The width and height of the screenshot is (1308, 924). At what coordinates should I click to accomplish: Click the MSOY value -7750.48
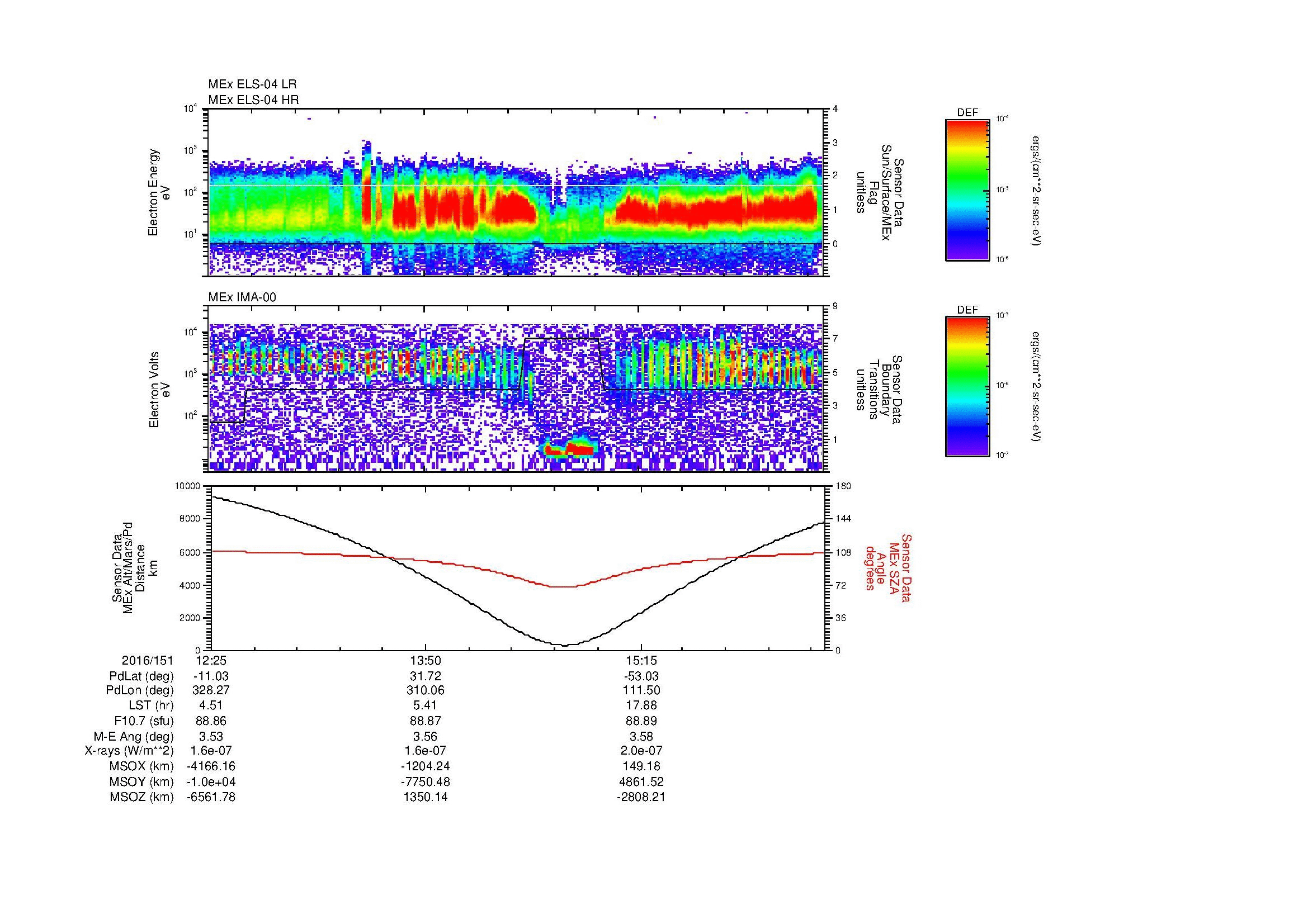coord(426,781)
